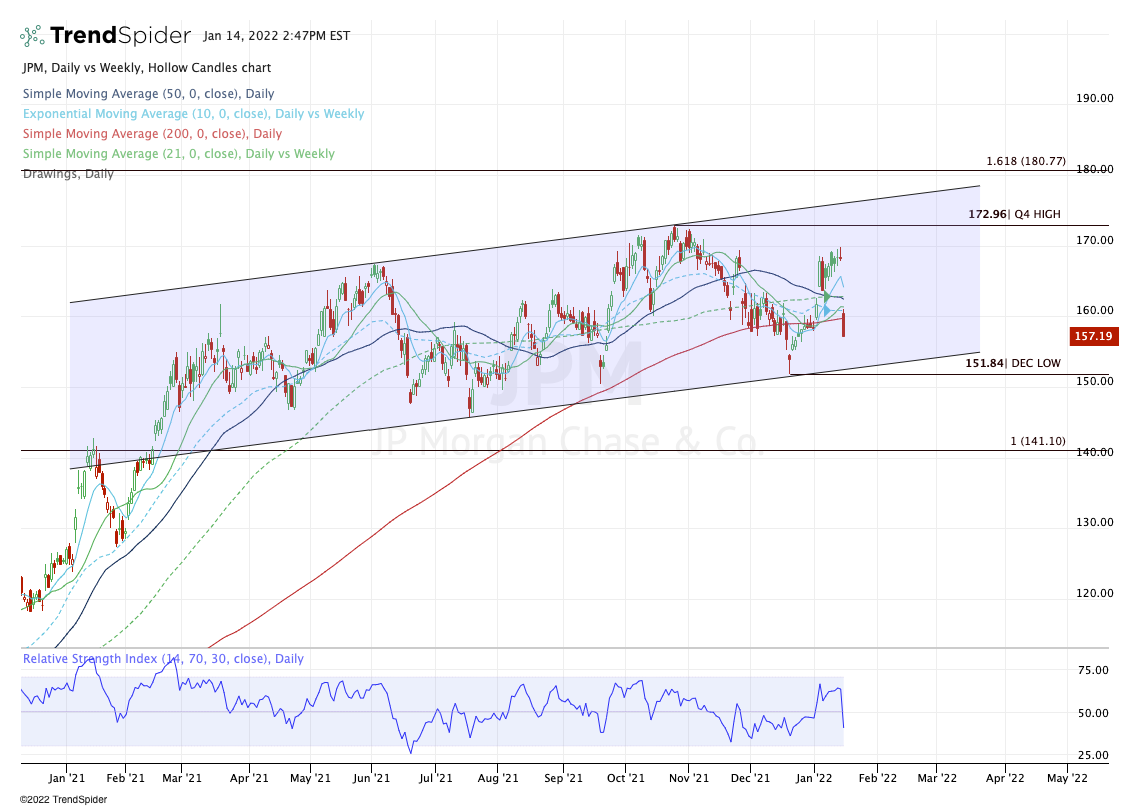Click the 130.00 price axis label
This screenshot has width=1139, height=809.
(x=1095, y=522)
